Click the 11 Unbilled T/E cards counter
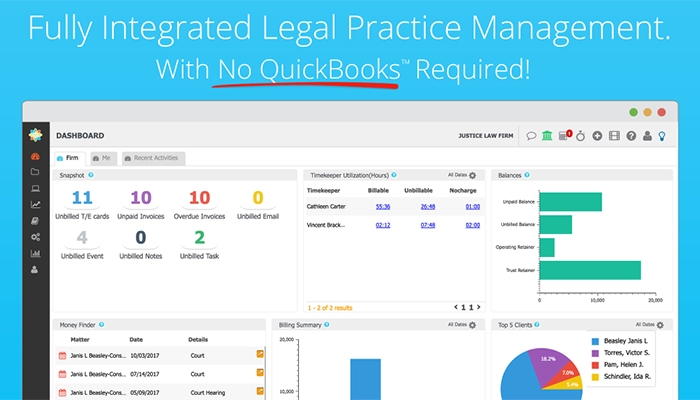Screen dimensions: 700x400 pyautogui.click(x=82, y=199)
